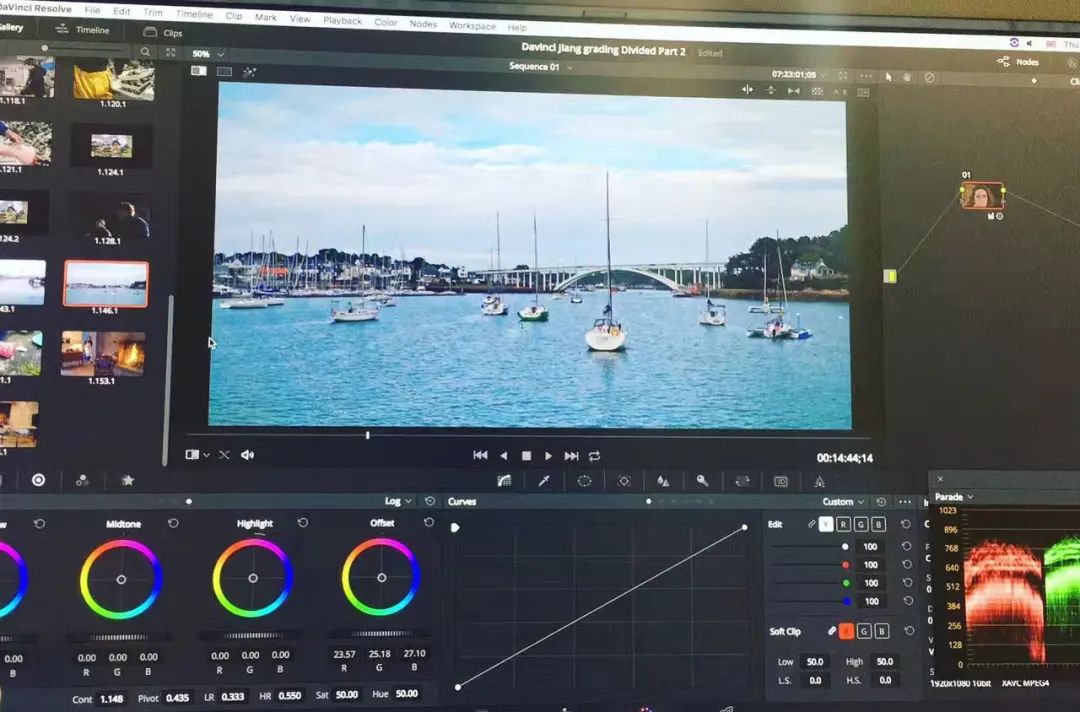
Task: Open the 3D stereoscopic palette icon
Action: tap(781, 481)
